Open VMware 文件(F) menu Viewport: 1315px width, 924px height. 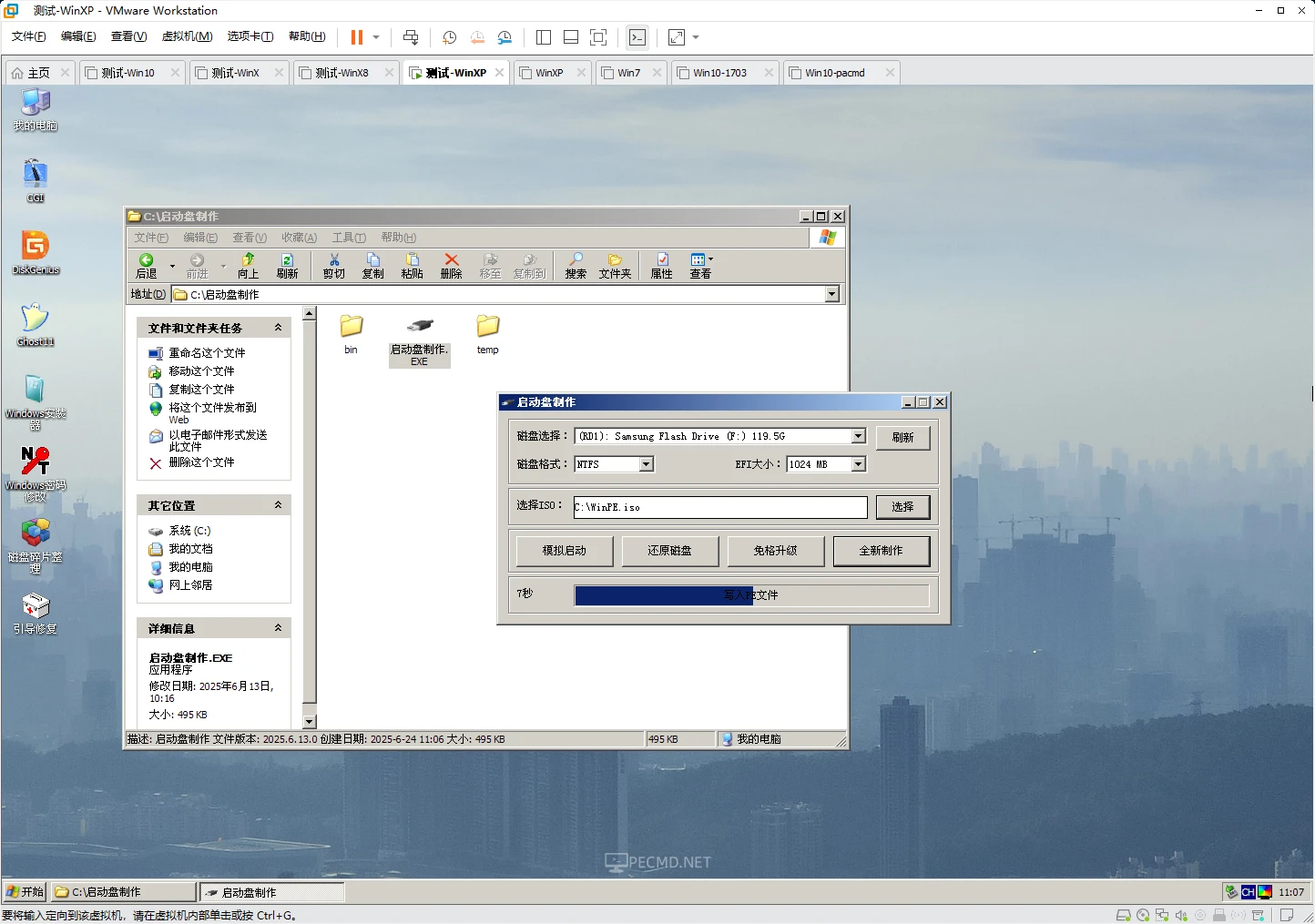pyautogui.click(x=28, y=36)
